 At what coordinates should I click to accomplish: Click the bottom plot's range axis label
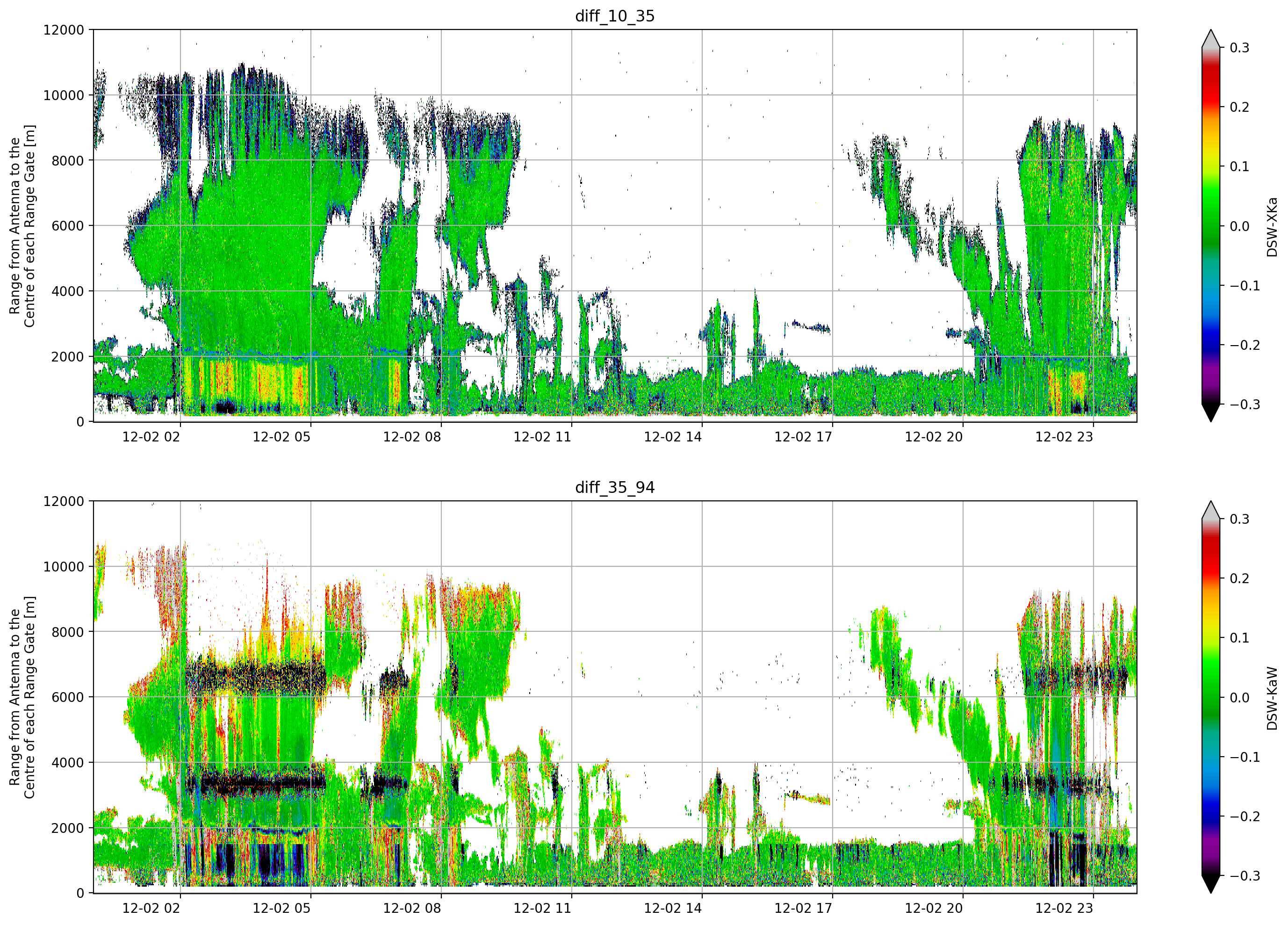click(22, 697)
